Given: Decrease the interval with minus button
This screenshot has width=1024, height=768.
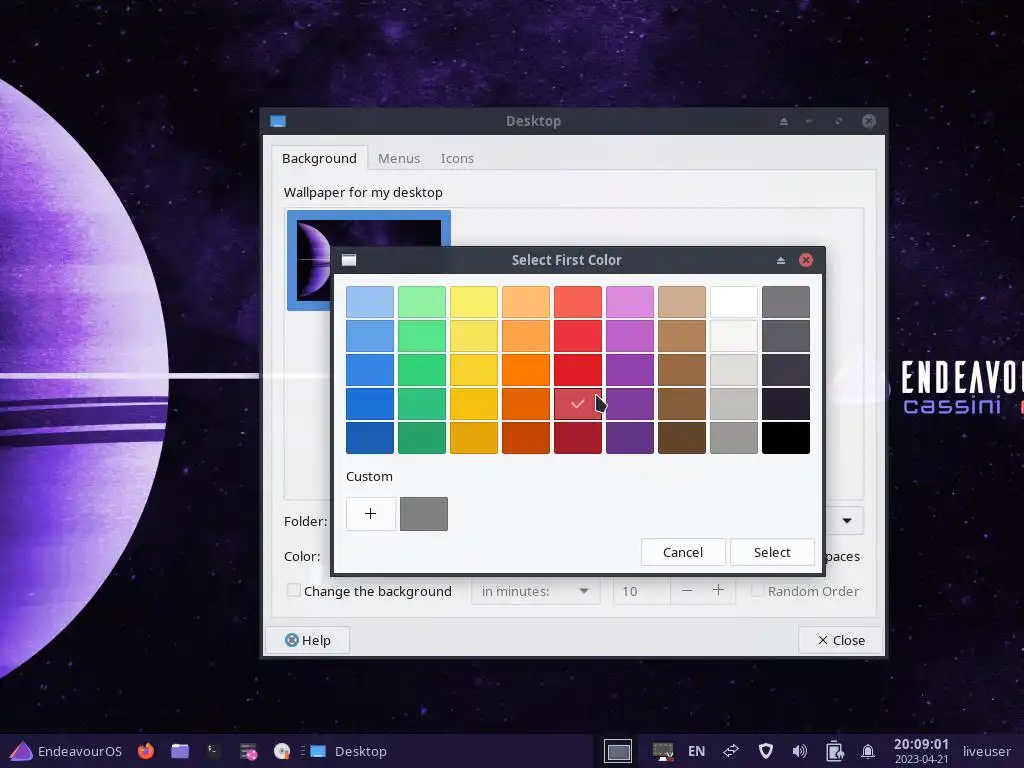Looking at the screenshot, I should click(686, 590).
